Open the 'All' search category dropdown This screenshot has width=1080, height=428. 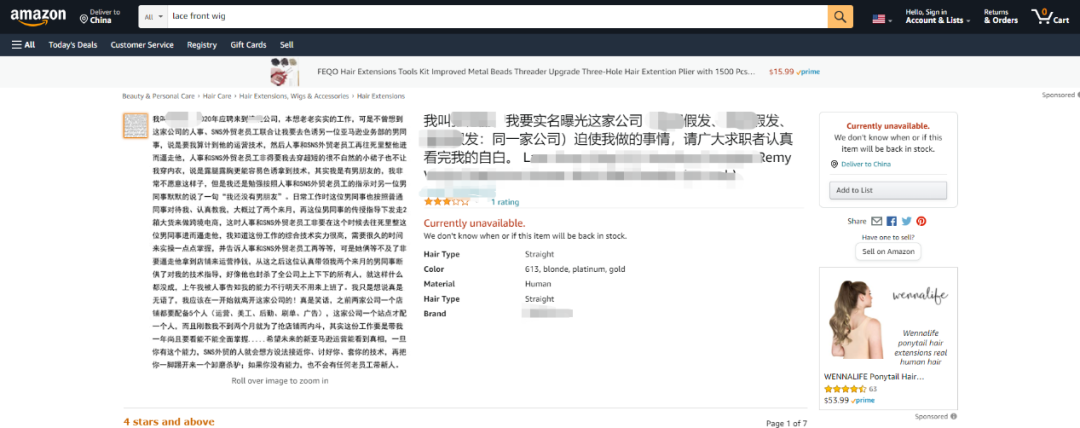[x=151, y=18]
